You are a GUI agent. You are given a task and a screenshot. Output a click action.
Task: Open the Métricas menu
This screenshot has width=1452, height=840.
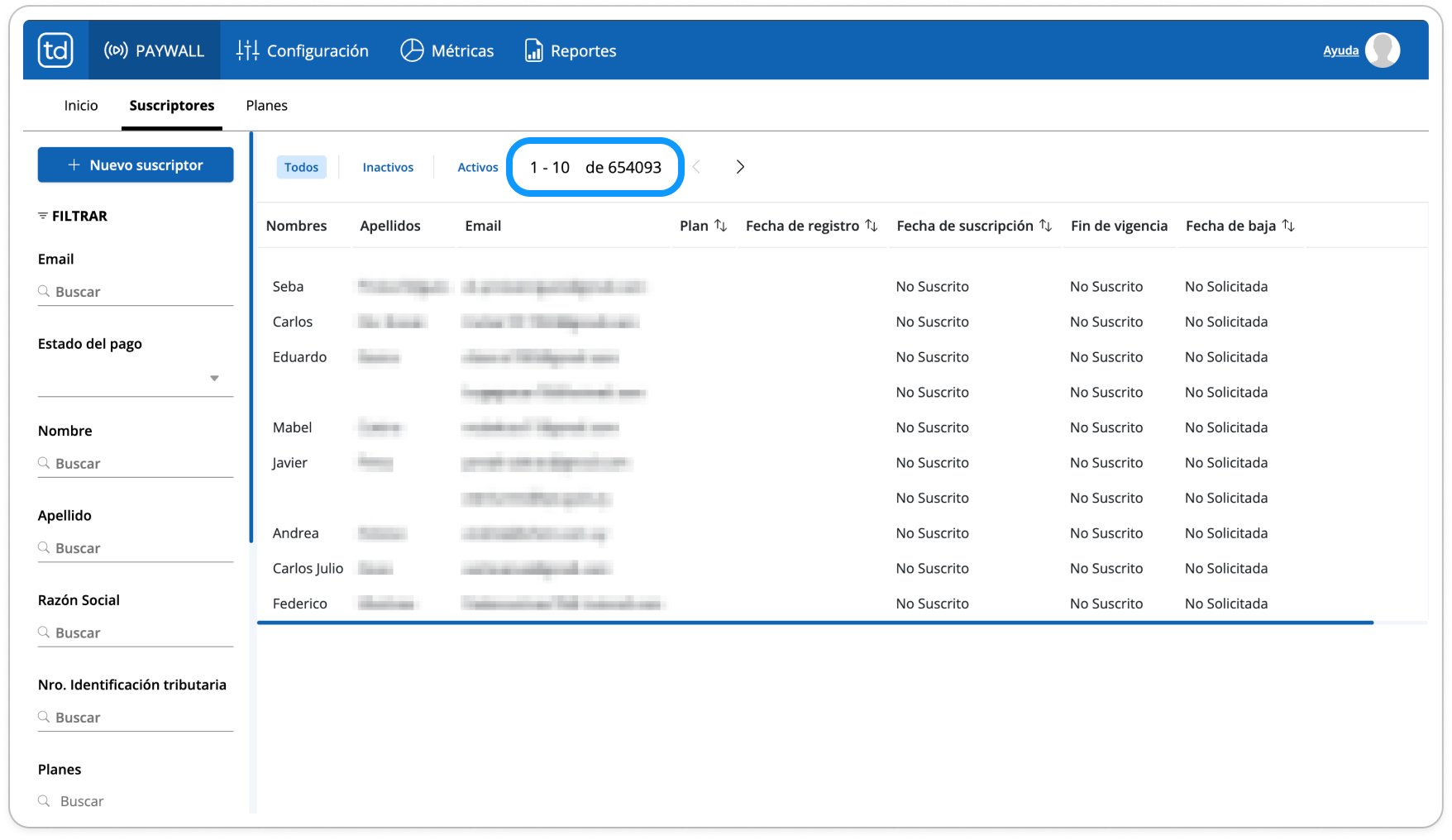pos(447,50)
